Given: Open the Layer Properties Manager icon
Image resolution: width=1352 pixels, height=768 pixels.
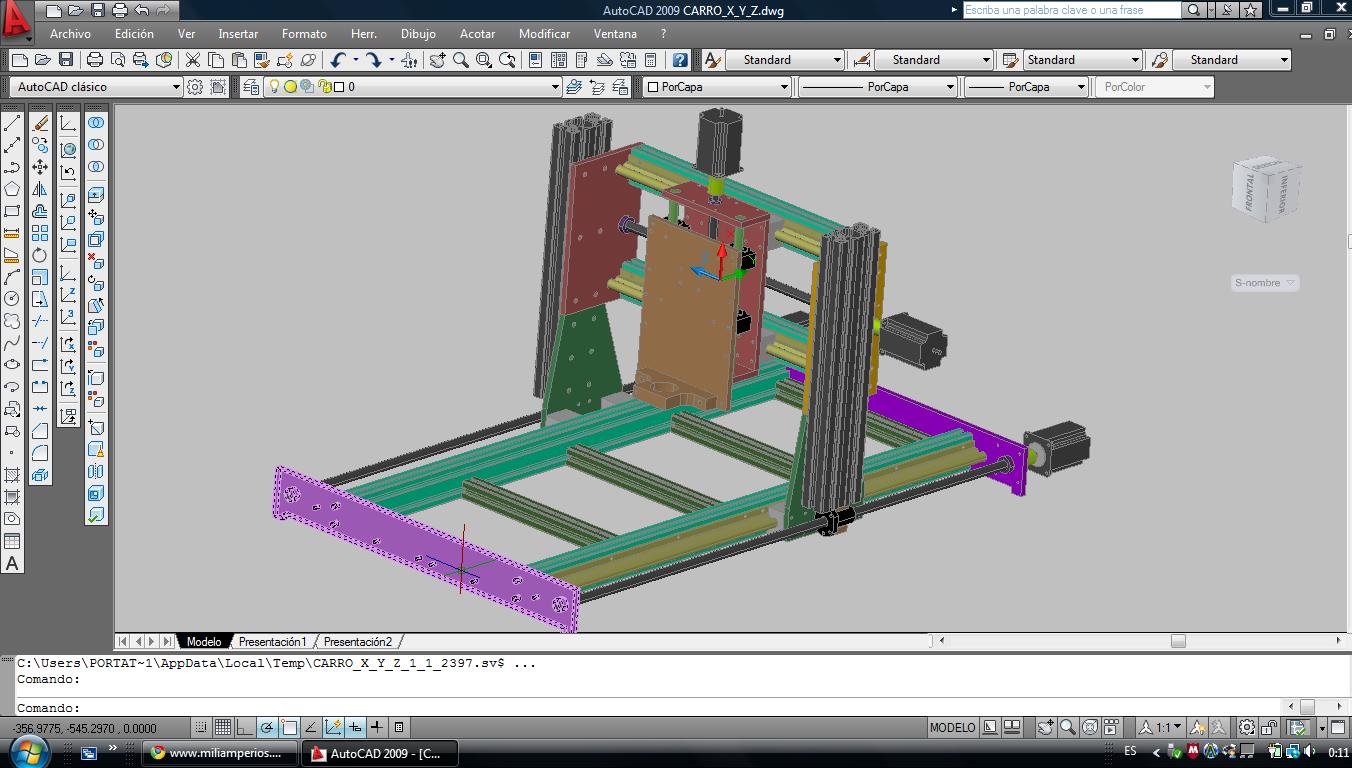Looking at the screenshot, I should 250,87.
